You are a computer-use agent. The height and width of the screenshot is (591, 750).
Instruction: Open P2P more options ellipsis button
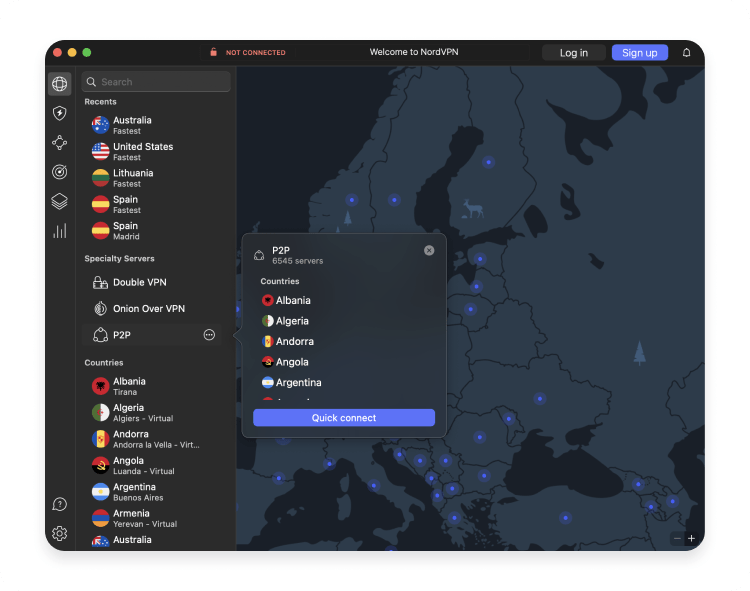click(209, 335)
